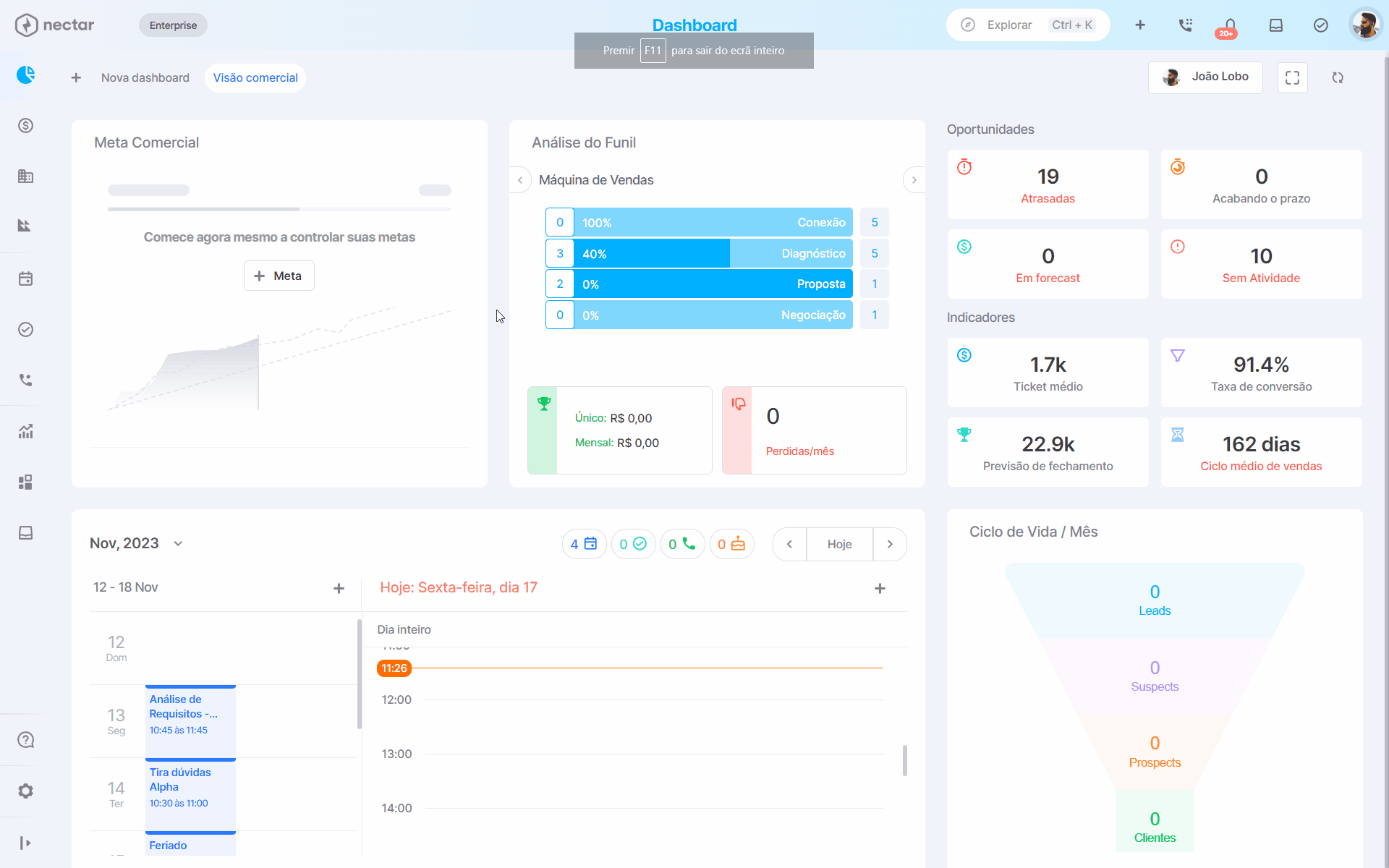Image resolution: width=1389 pixels, height=868 pixels.
Task: Open the inbox tray sidebar icon
Action: click(26, 533)
